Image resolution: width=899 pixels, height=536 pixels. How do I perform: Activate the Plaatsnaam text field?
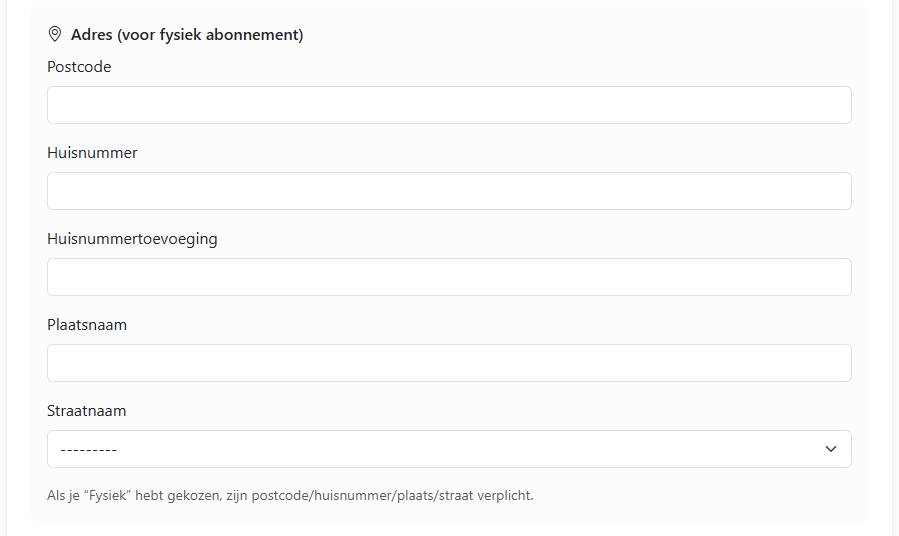coord(449,363)
